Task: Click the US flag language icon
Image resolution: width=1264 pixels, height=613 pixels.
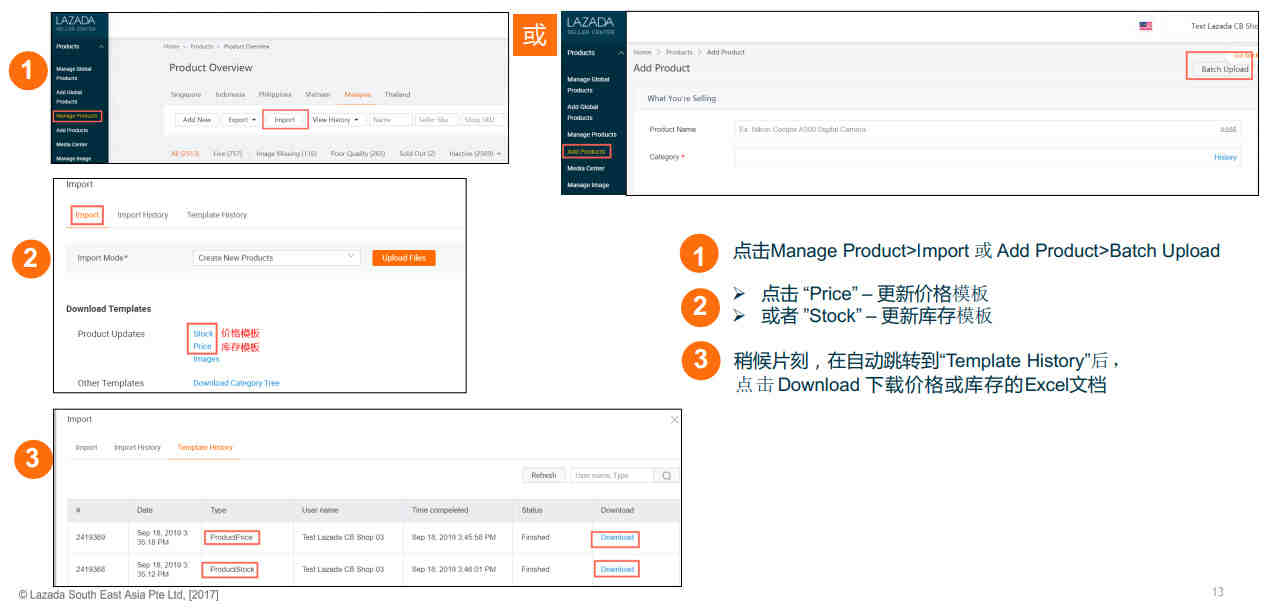Action: coord(1145,26)
